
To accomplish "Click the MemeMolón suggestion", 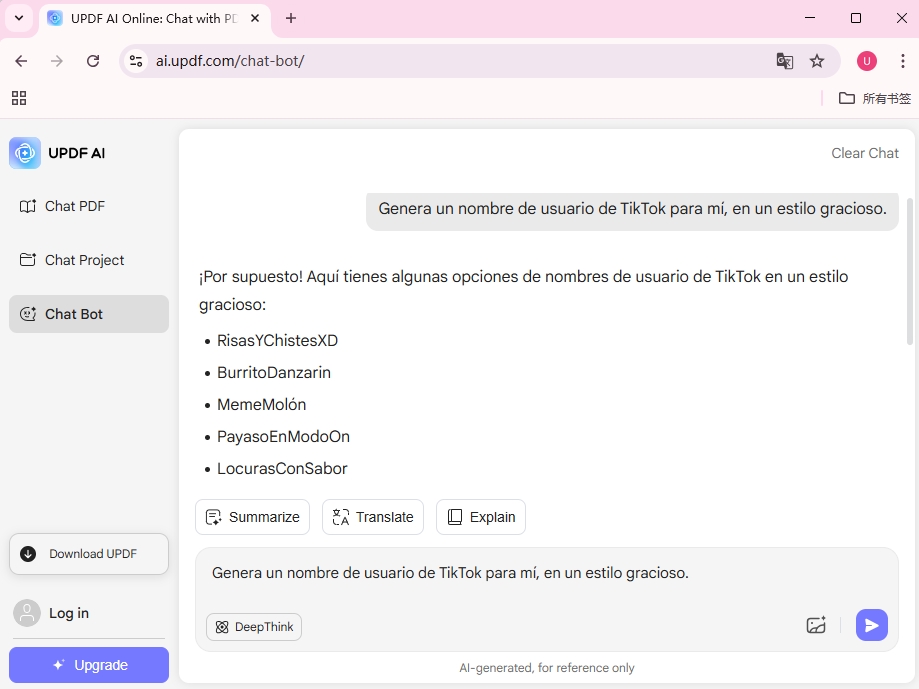I will (x=261, y=405).
